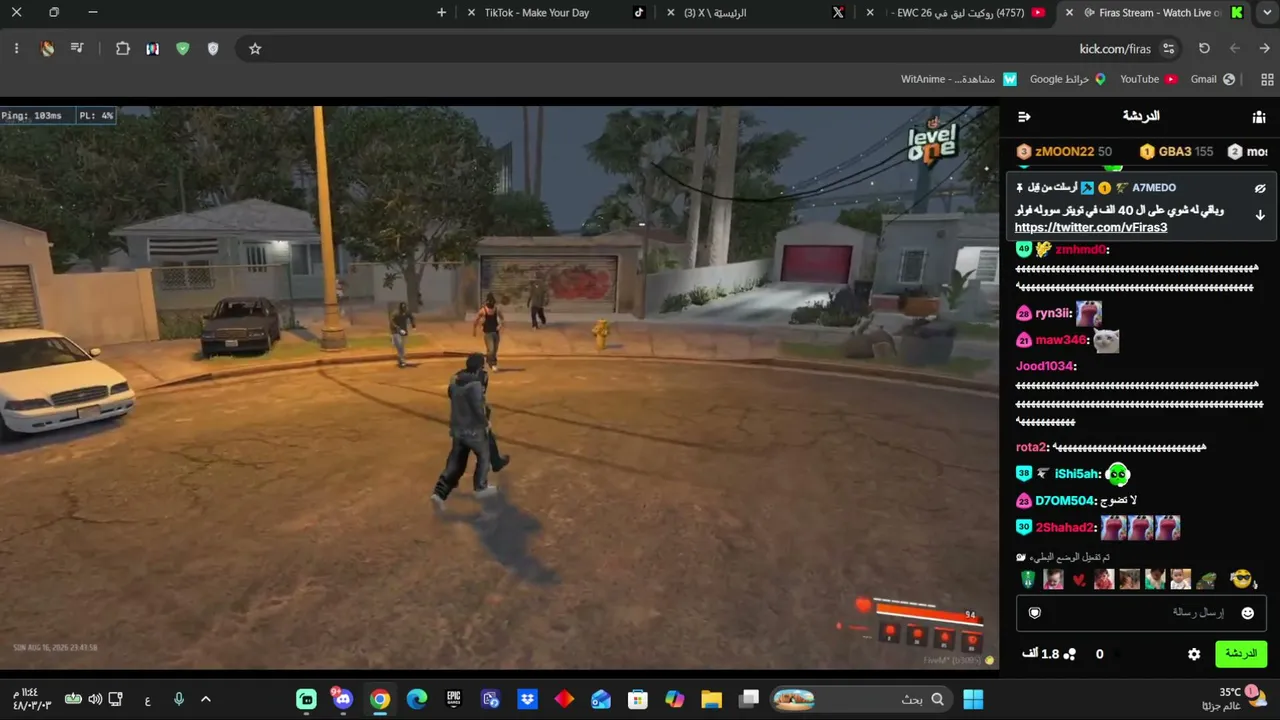Viewport: 1280px width, 720px height.
Task: Click the green chat send button
Action: (1241, 654)
